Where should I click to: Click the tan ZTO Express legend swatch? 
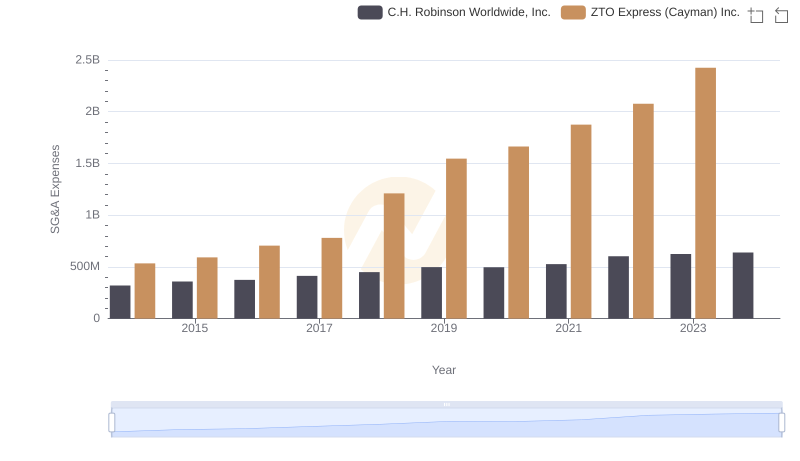573,12
